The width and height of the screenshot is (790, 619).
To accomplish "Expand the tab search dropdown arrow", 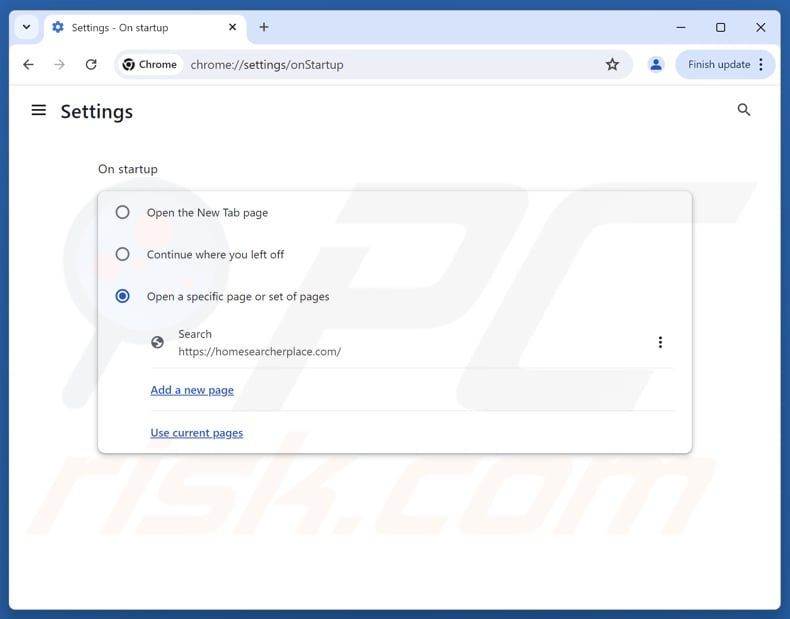I will pos(26,27).
